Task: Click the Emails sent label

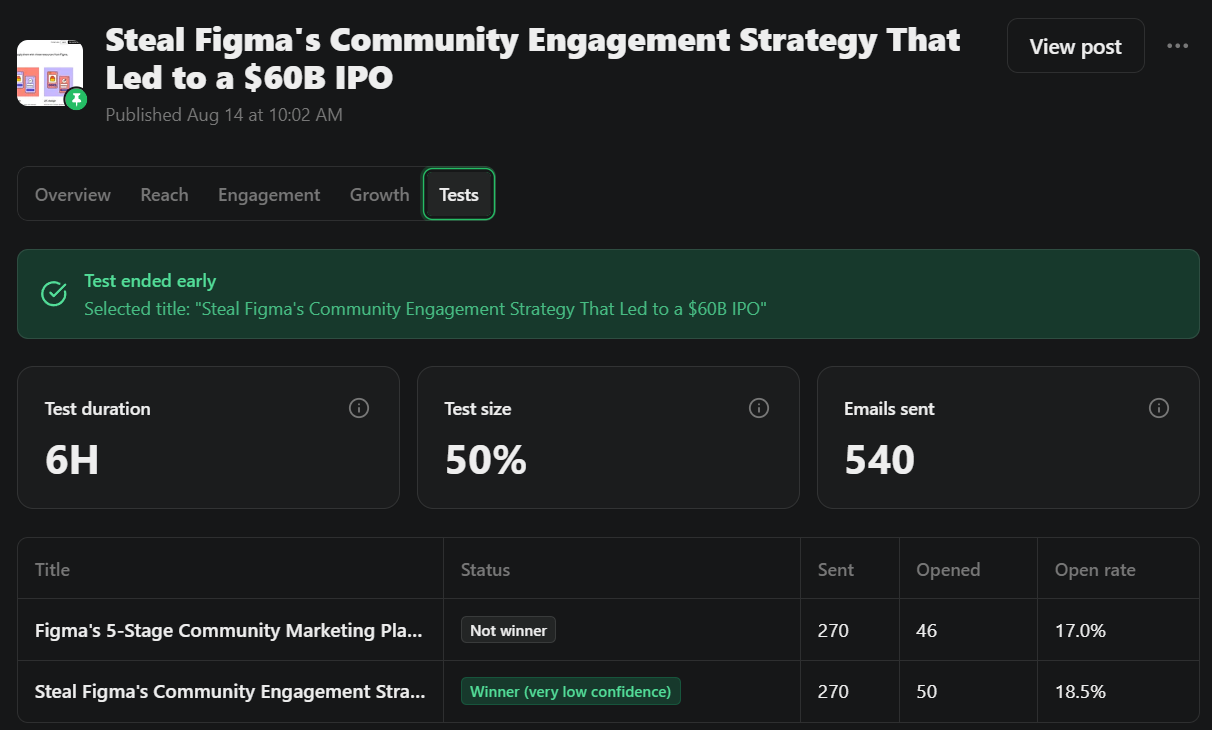Action: point(890,408)
